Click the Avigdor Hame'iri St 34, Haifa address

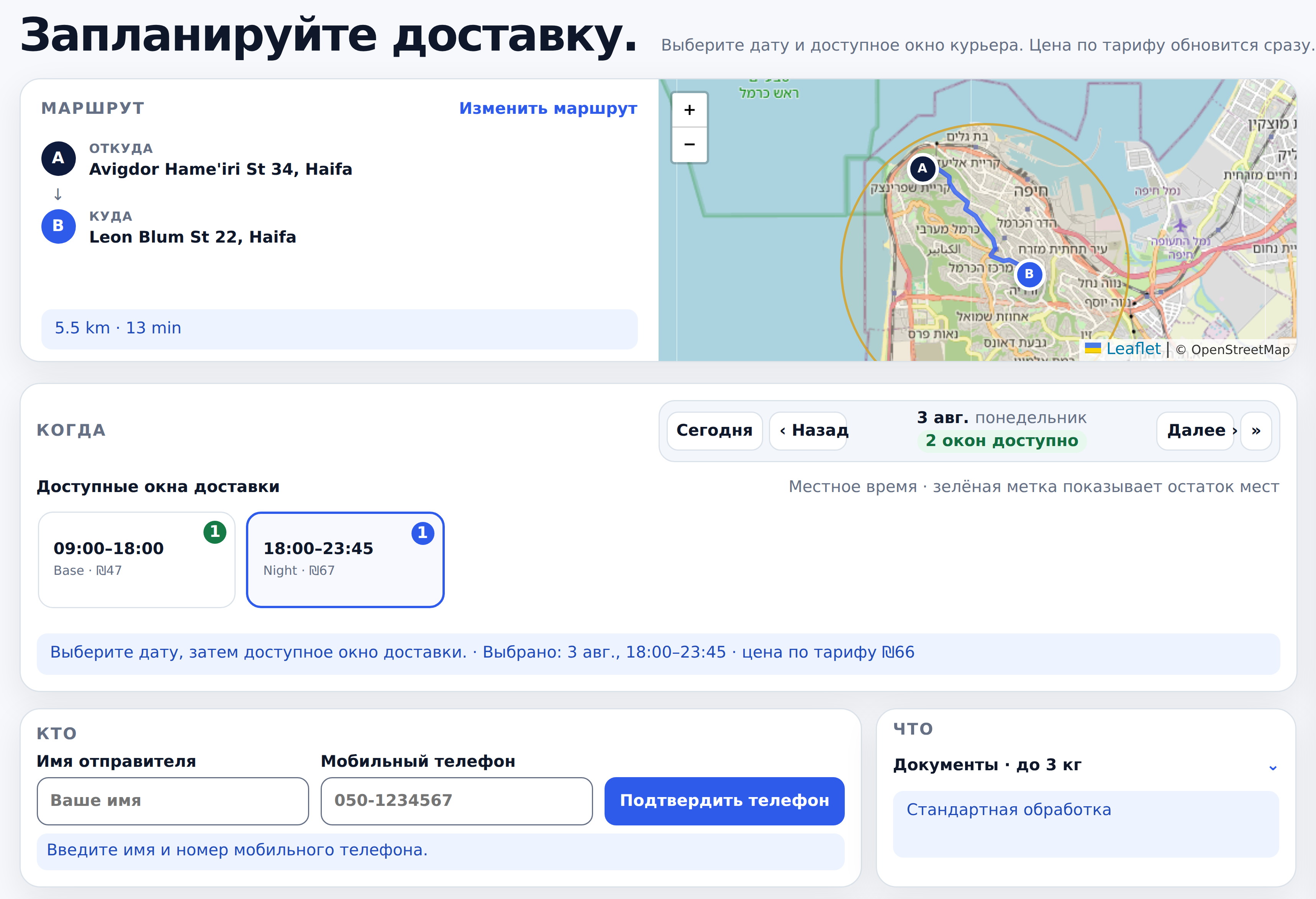point(221,169)
